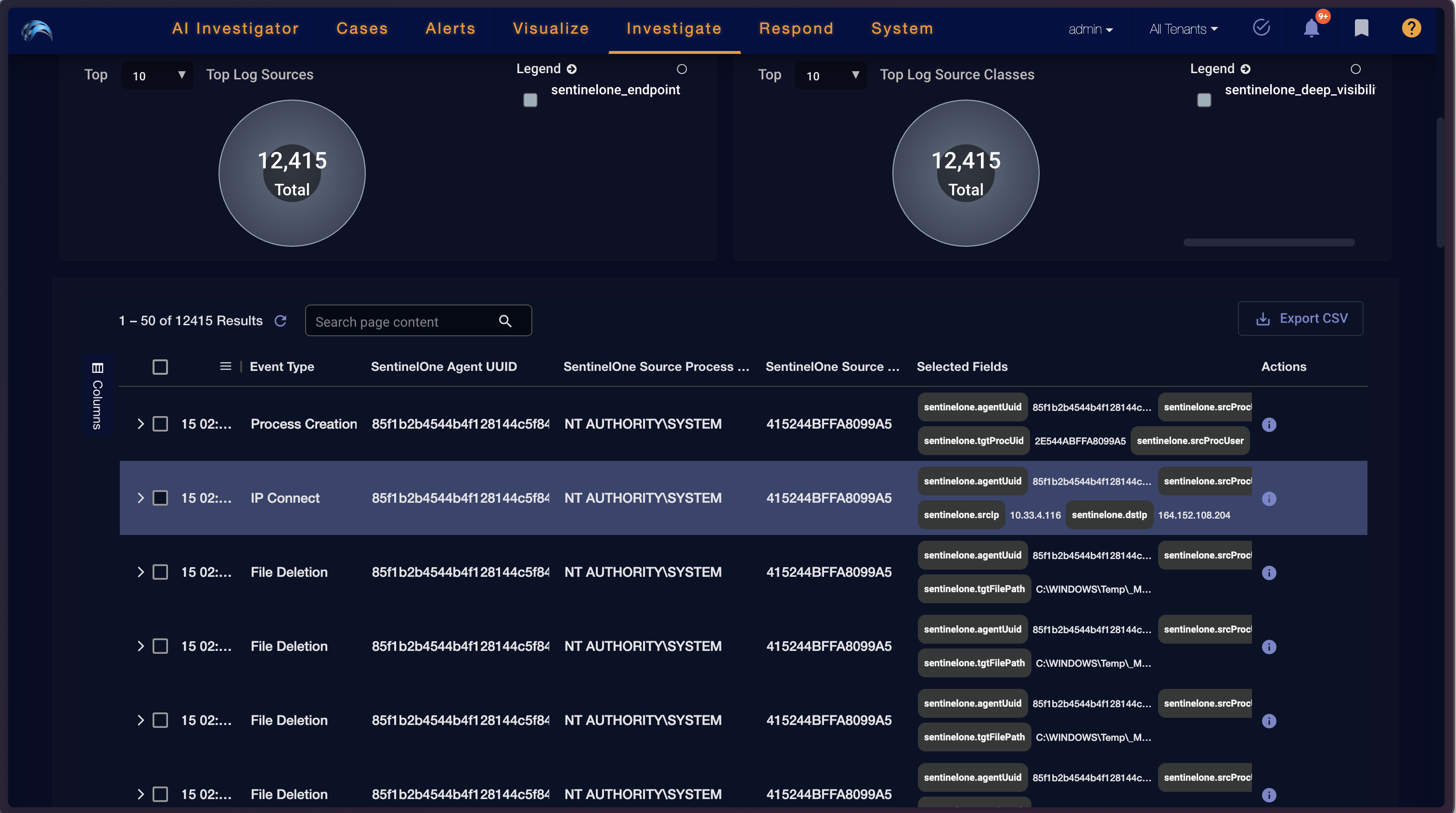Open the Visualize menu
The width and height of the screenshot is (1456, 813).
(551, 28)
